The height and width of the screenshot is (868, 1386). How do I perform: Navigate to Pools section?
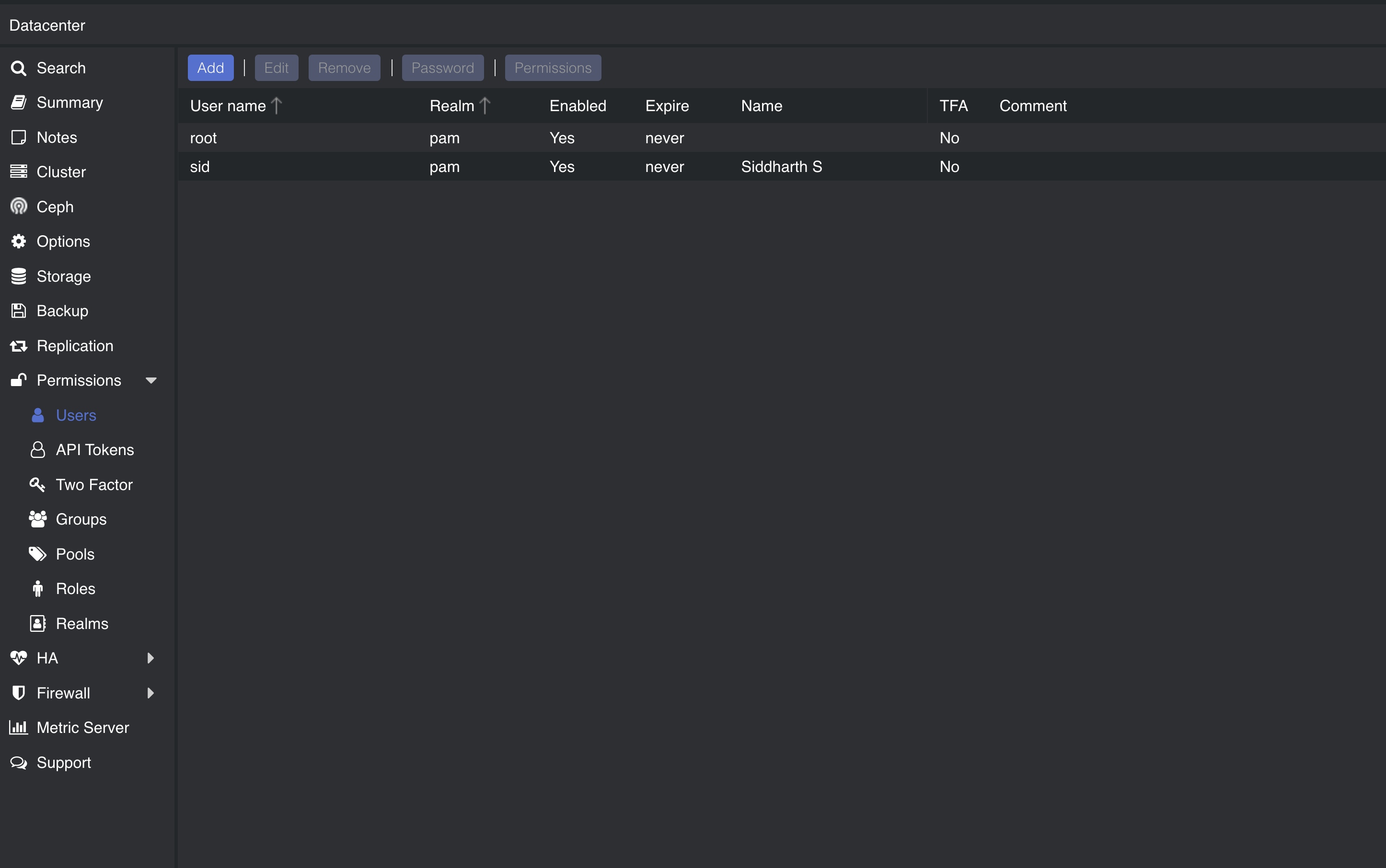tap(75, 553)
